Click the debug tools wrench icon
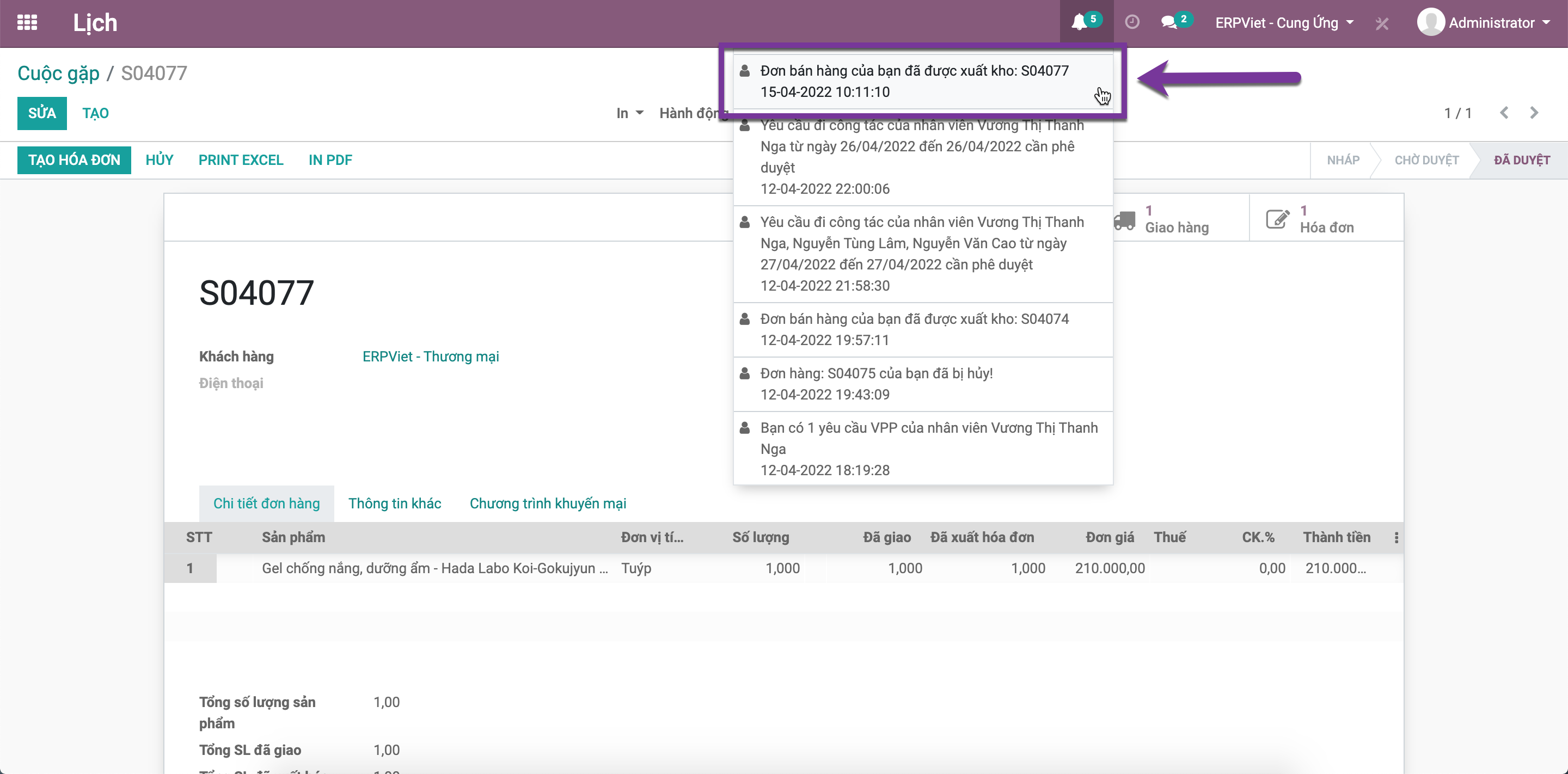1568x774 pixels. point(1382,23)
